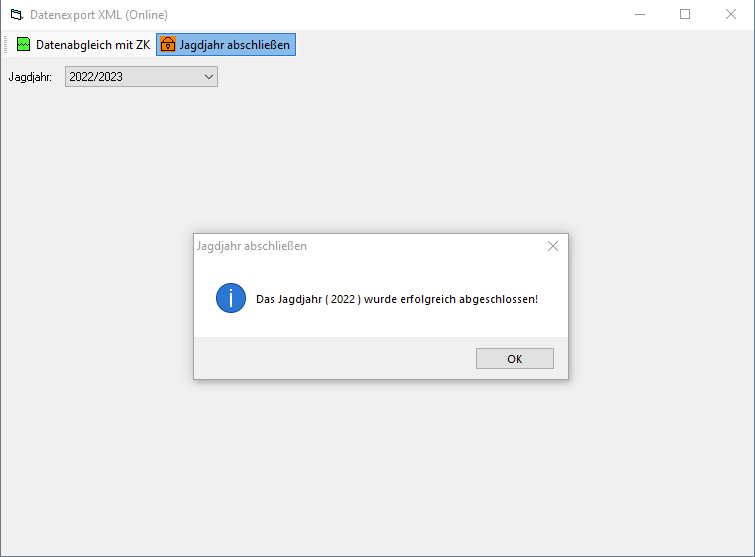Click the gray dialog footer left of OK
The width and height of the screenshot is (755, 557).
330,358
